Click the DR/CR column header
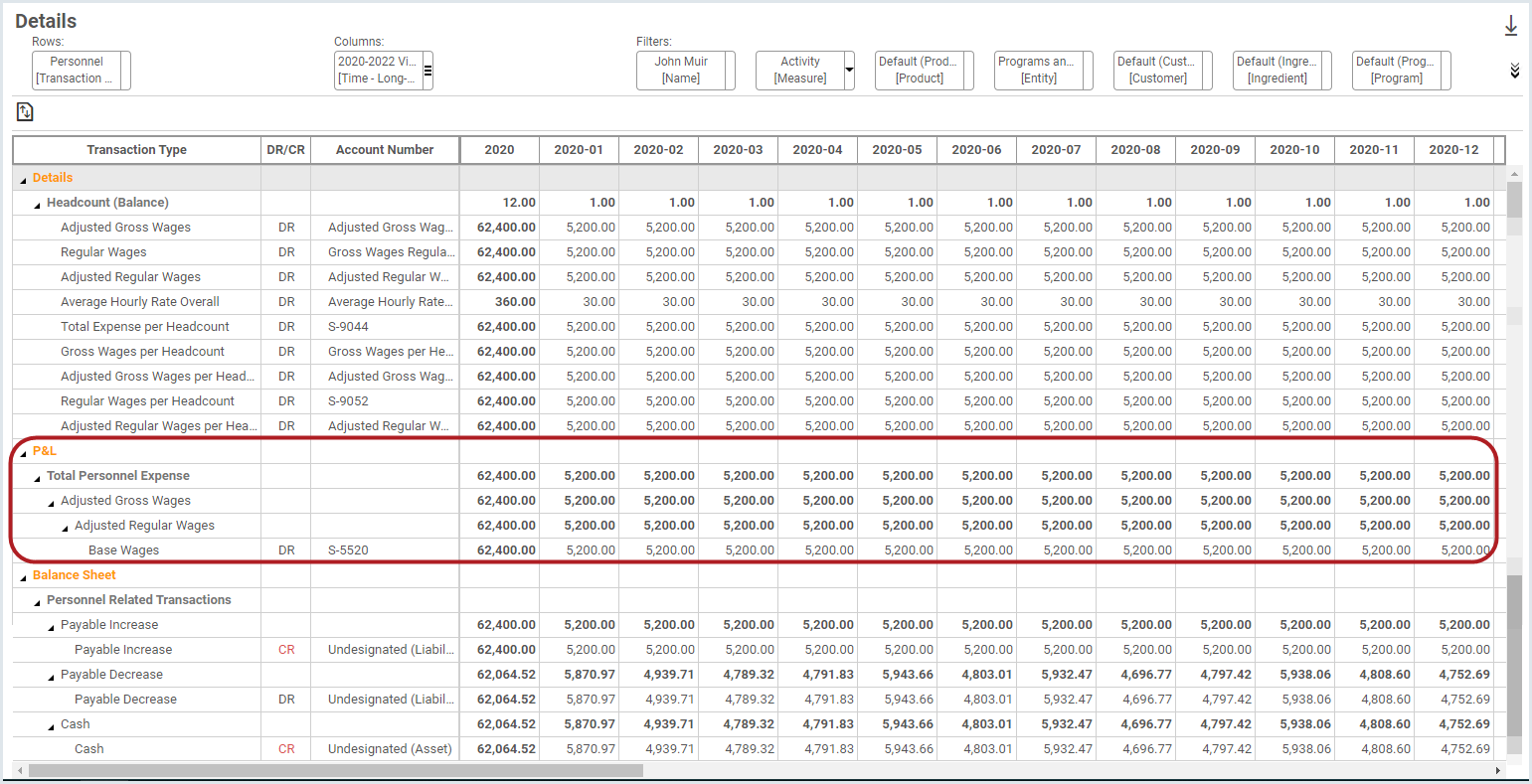 [286, 150]
